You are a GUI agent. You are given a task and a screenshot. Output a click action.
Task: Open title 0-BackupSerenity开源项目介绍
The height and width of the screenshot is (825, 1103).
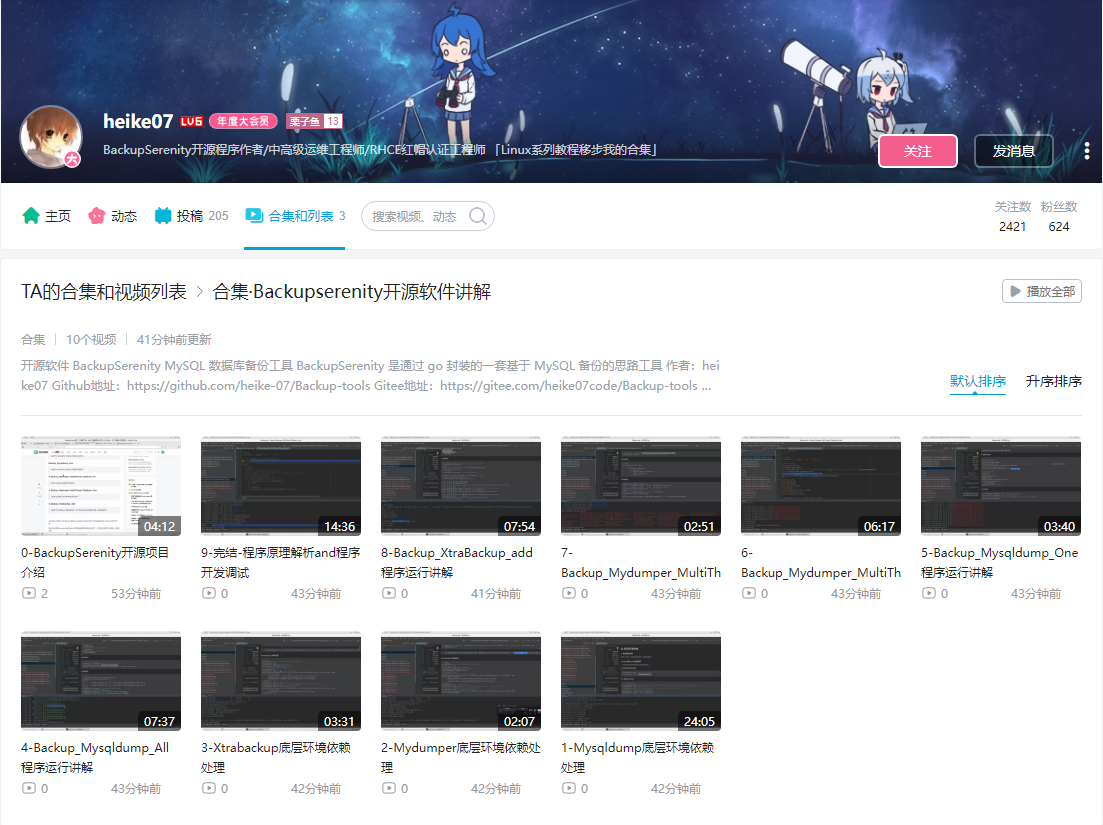95,563
